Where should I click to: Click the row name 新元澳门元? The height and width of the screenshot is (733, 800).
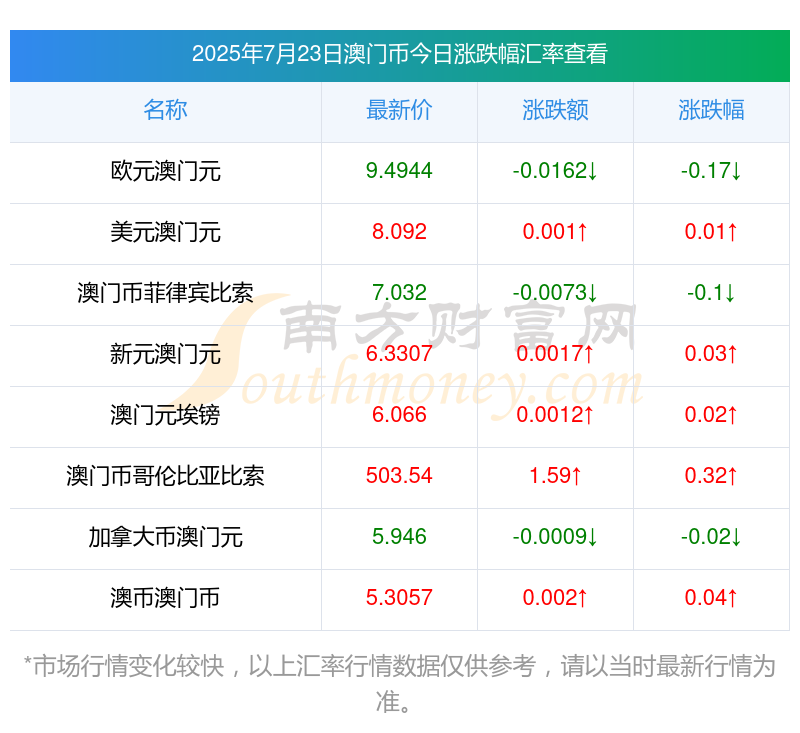tap(165, 354)
